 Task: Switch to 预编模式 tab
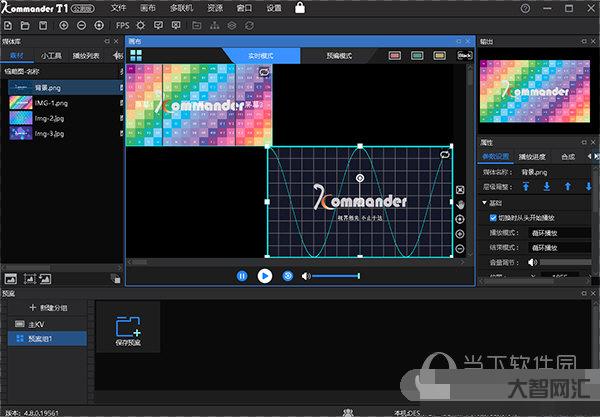click(x=339, y=56)
